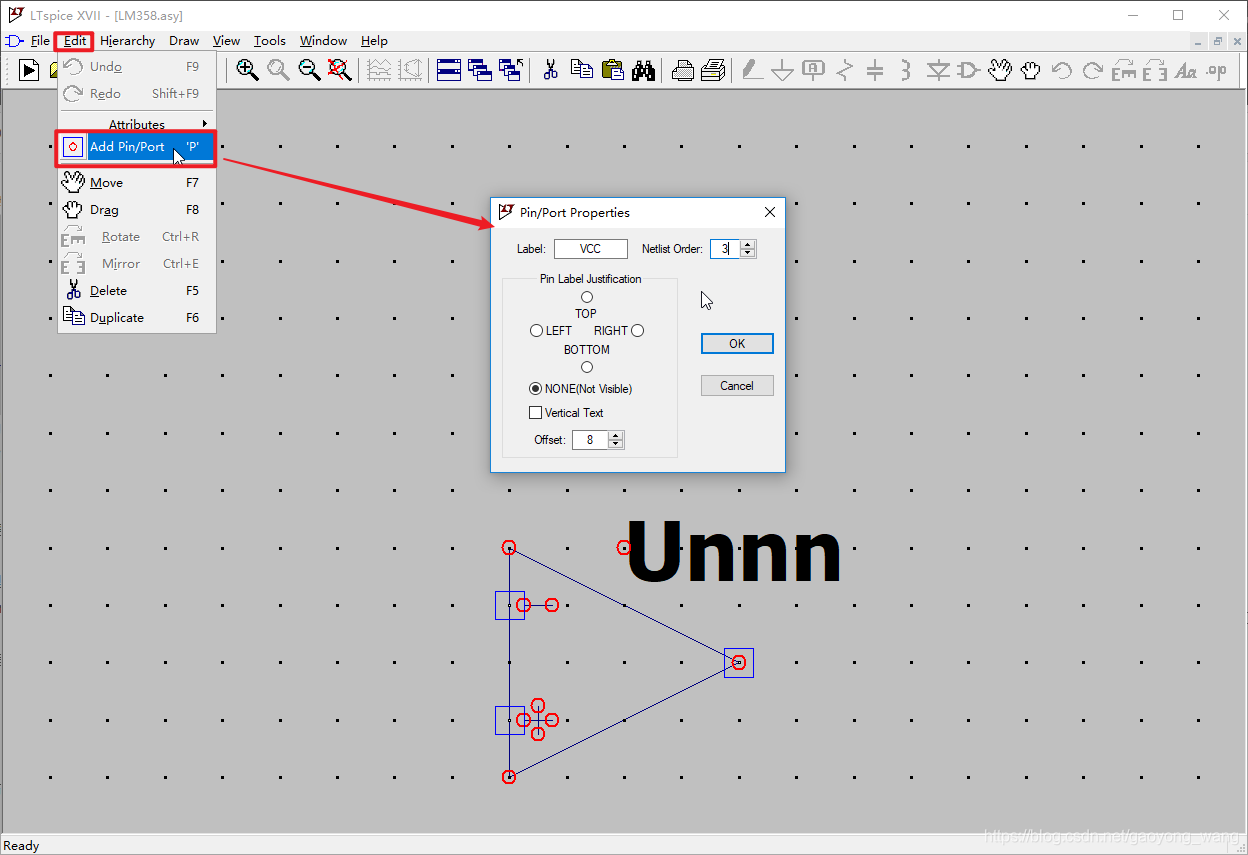Click the Label field containing VCC

tap(591, 249)
